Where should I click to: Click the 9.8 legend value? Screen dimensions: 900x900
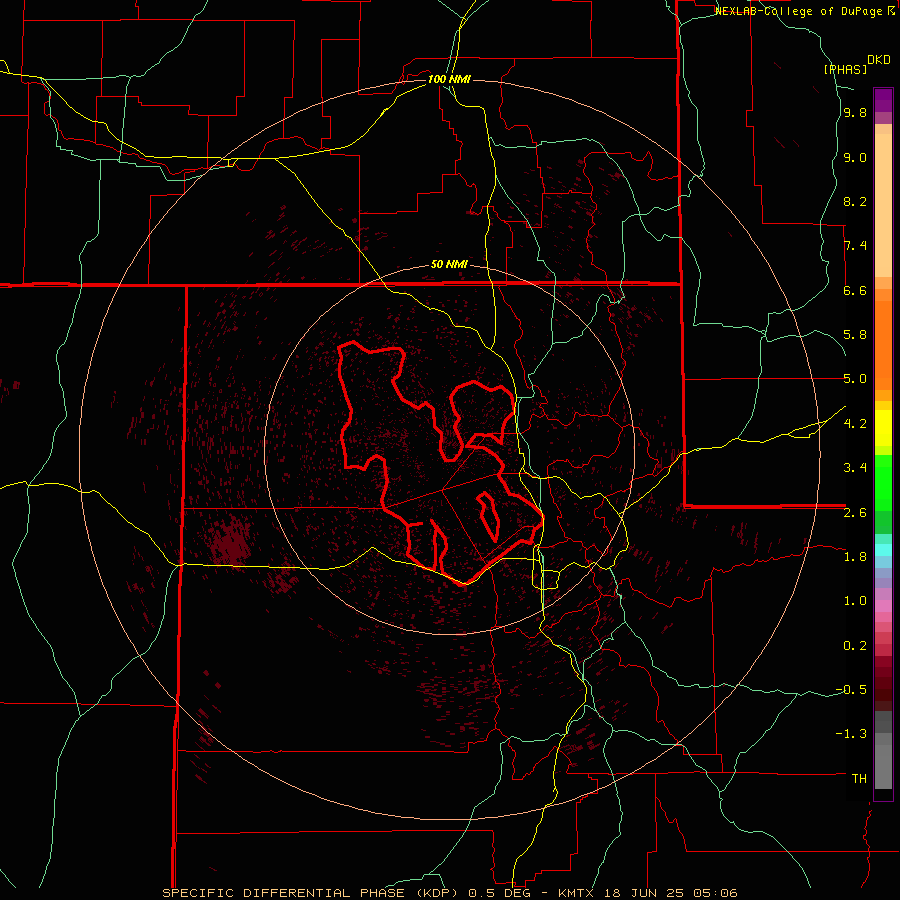pos(855,113)
